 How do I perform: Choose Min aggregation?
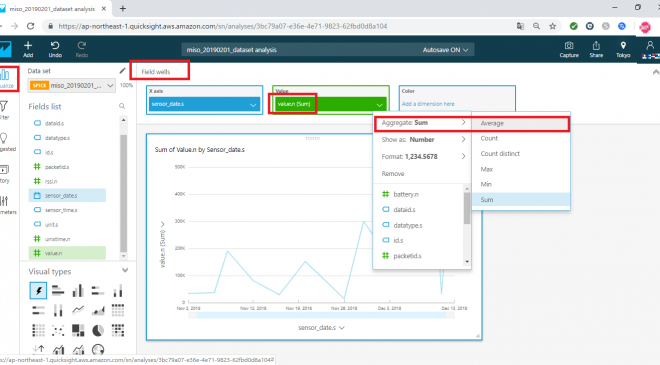click(x=521, y=184)
